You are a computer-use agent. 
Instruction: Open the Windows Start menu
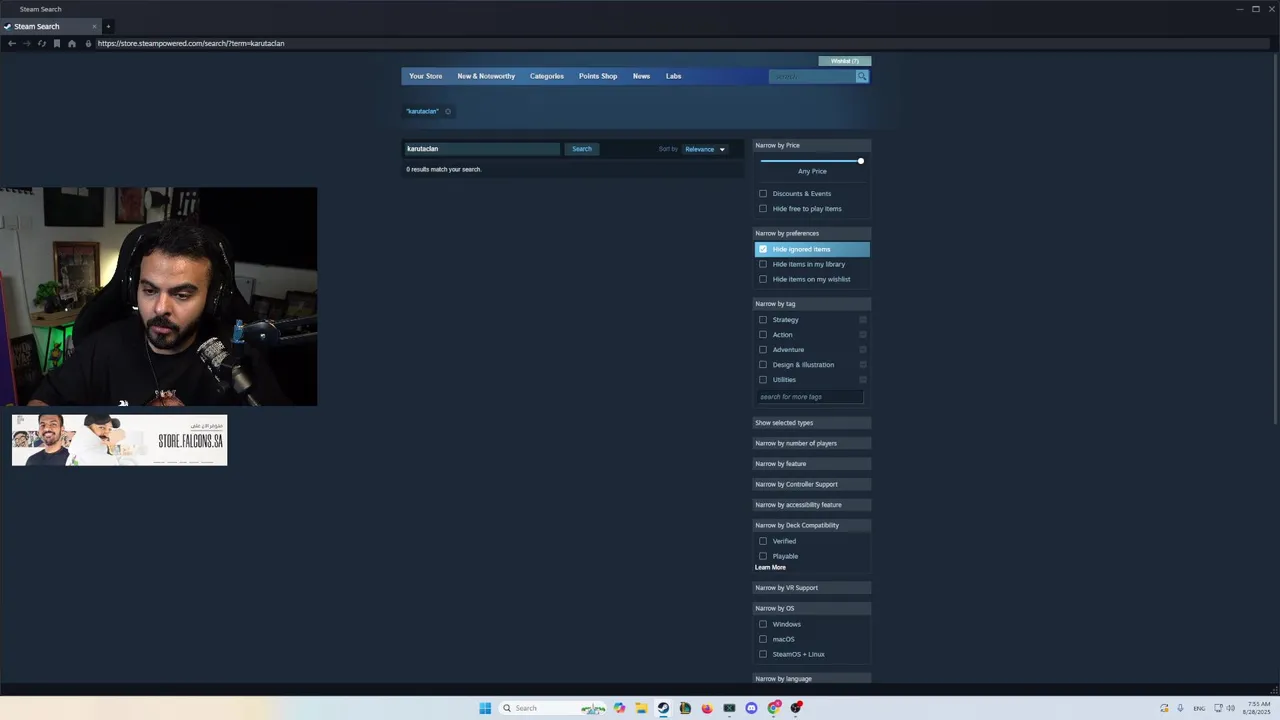coord(485,708)
